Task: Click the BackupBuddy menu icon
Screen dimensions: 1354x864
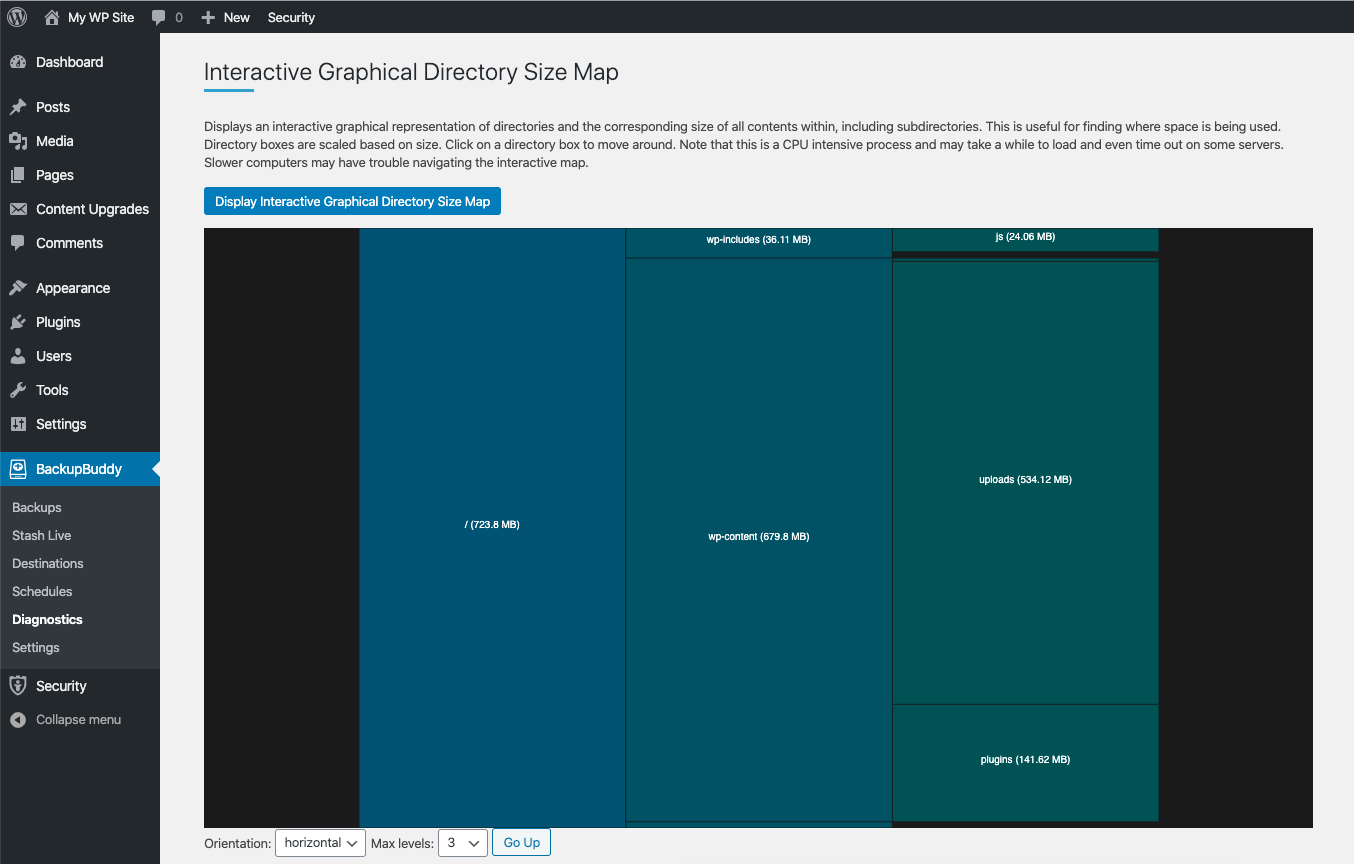Action: (18, 469)
